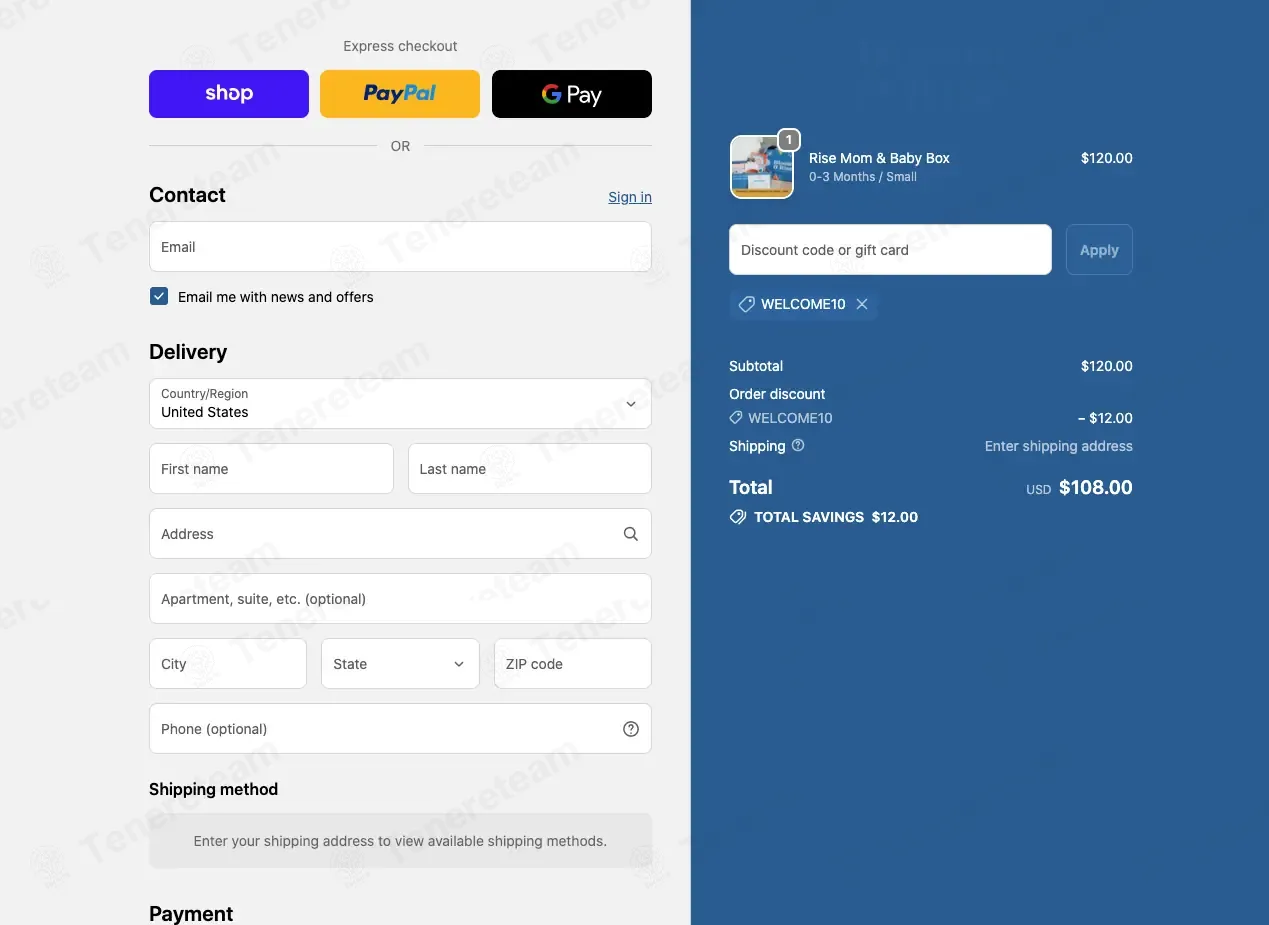Viewport: 1269px width, 925px height.
Task: Select the First name field
Action: click(x=271, y=469)
